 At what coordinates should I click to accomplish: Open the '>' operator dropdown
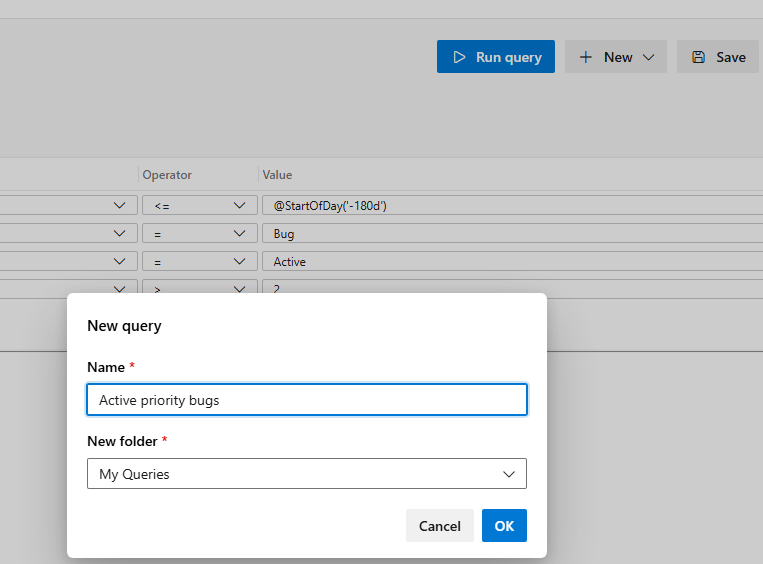coord(200,287)
